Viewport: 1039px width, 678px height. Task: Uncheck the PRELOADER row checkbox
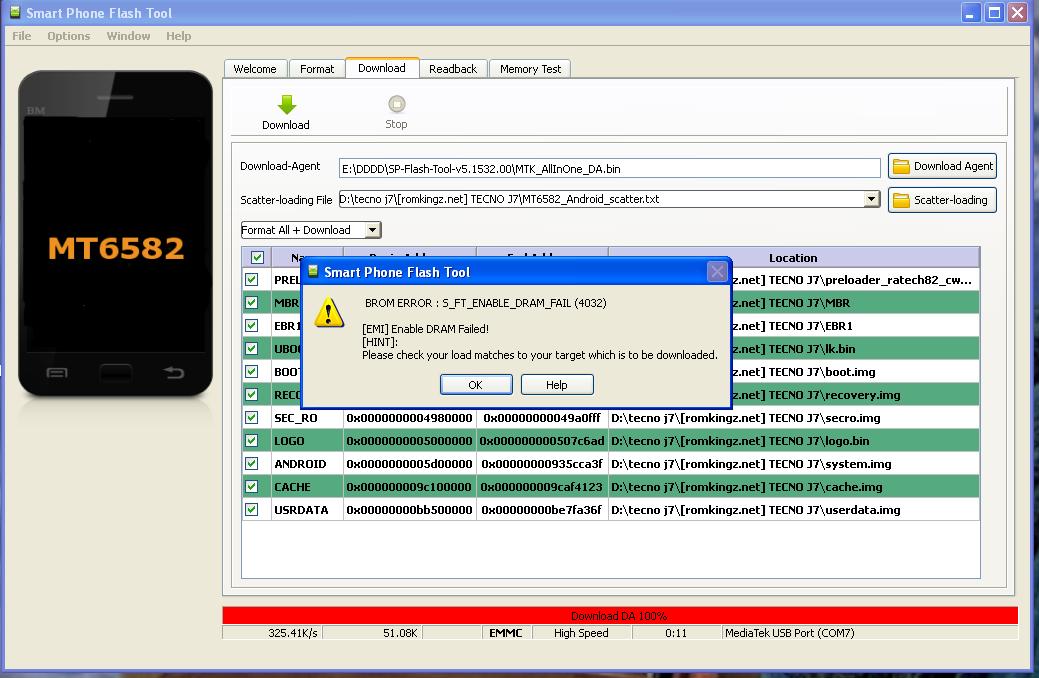[252, 280]
